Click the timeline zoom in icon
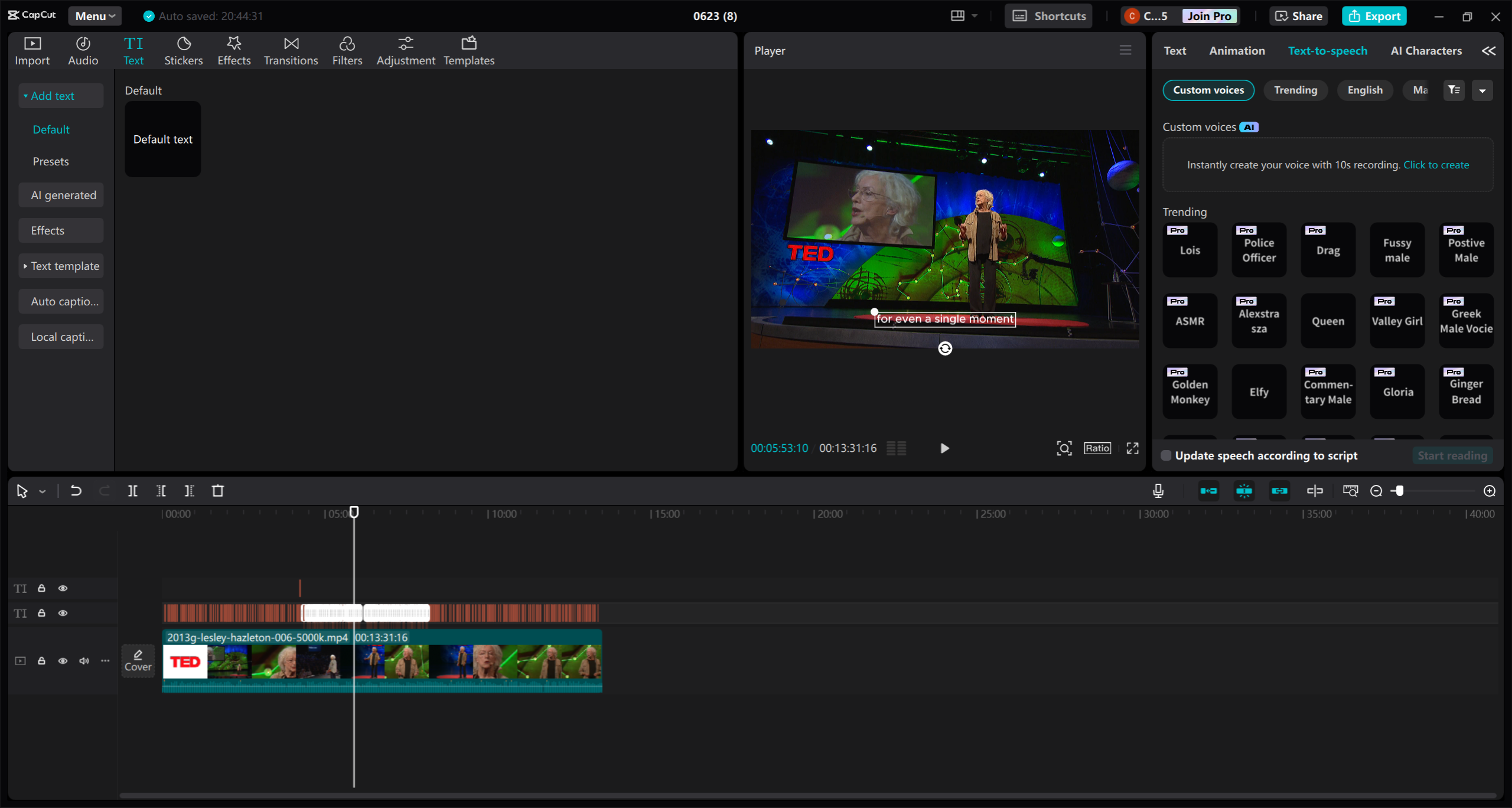The height and width of the screenshot is (808, 1512). pyautogui.click(x=1490, y=491)
